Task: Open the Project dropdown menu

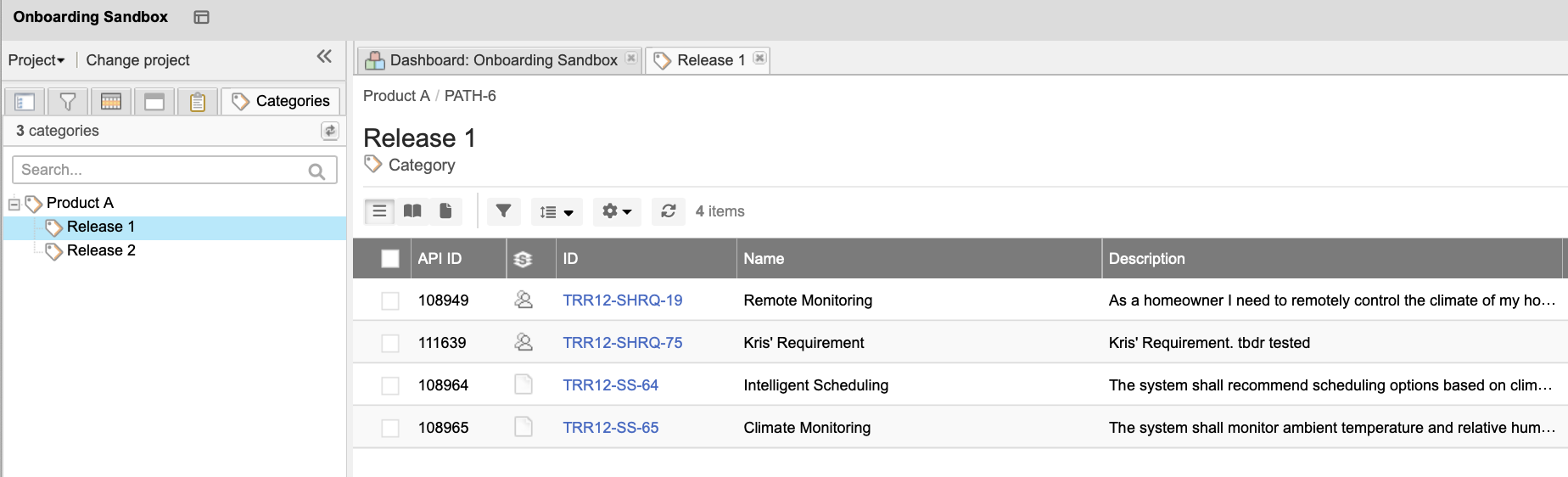Action: pos(36,60)
